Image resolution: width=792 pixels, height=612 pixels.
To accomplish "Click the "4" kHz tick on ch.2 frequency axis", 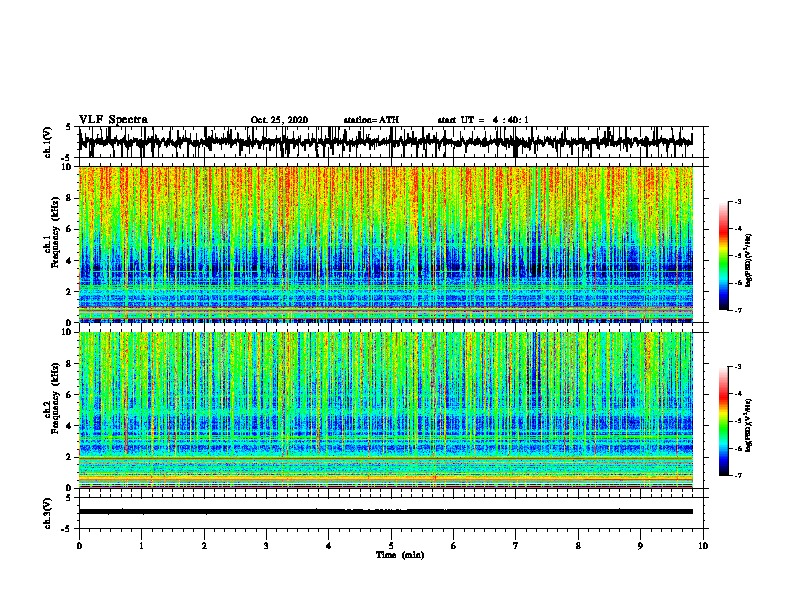I will pyautogui.click(x=70, y=426).
